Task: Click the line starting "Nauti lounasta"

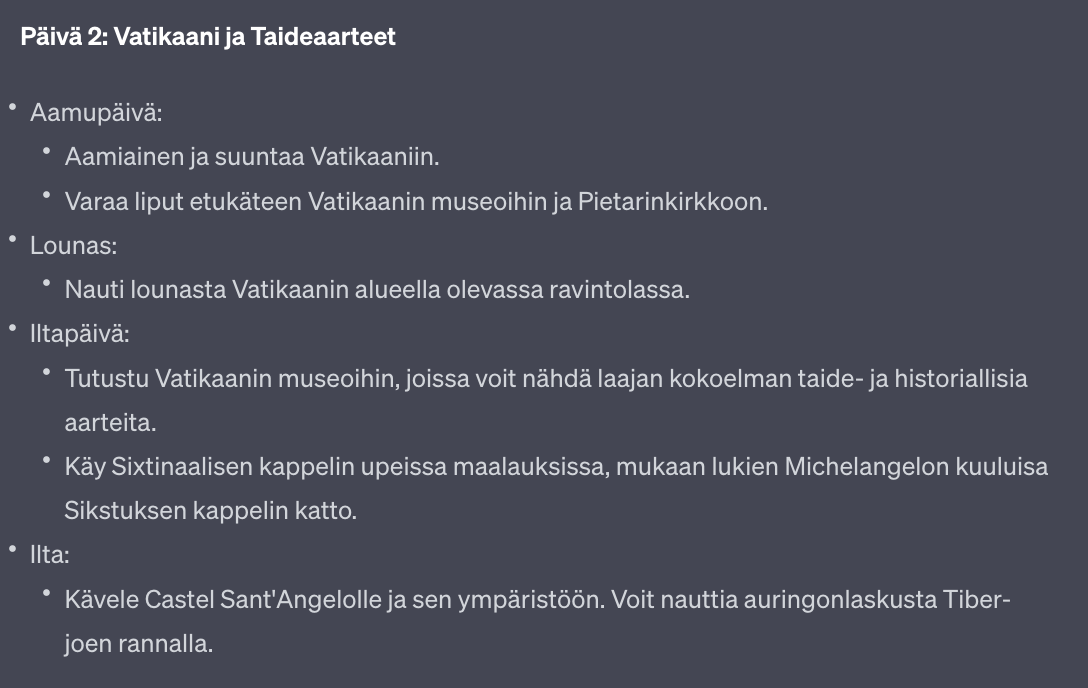Action: (377, 290)
